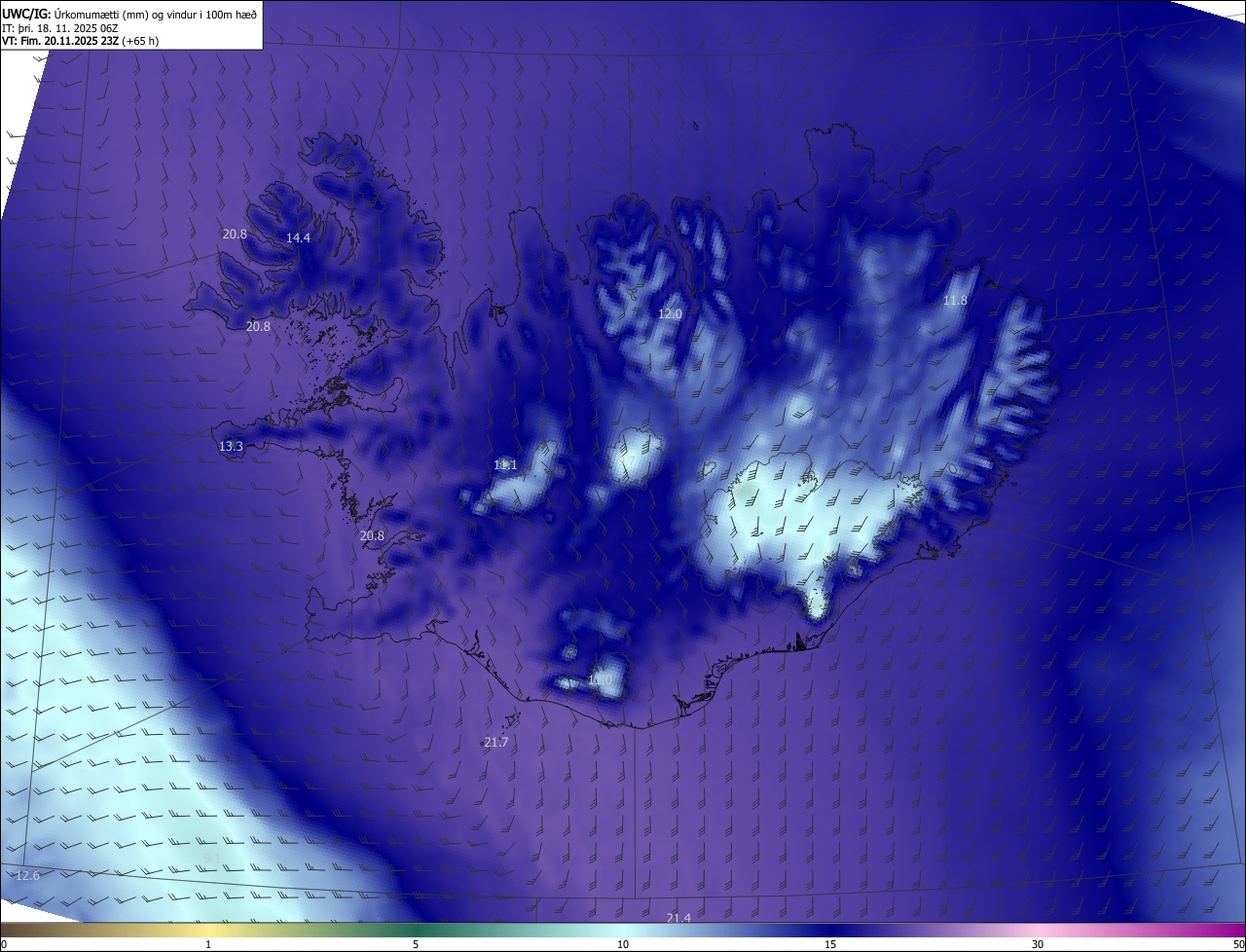Click the map title "Úrkomumætti (mm) og vindur í 100m hæð"

155,13
